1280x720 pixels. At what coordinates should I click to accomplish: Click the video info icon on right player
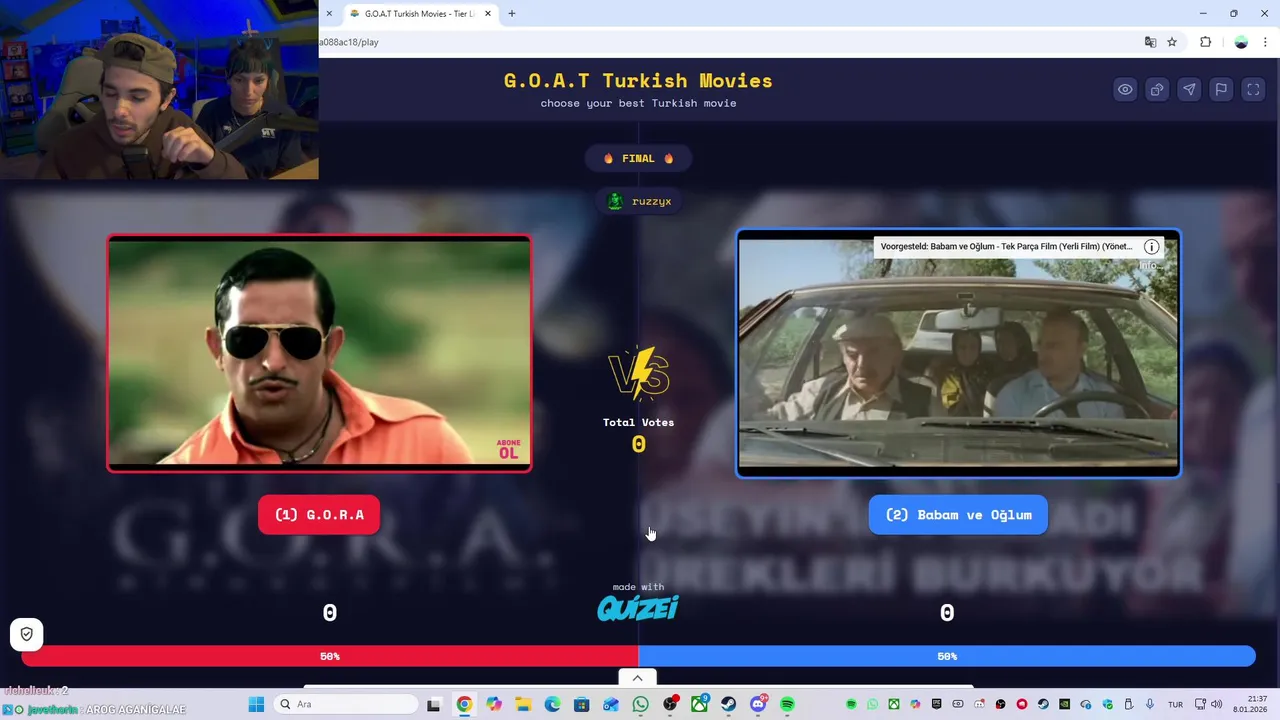tap(1151, 247)
